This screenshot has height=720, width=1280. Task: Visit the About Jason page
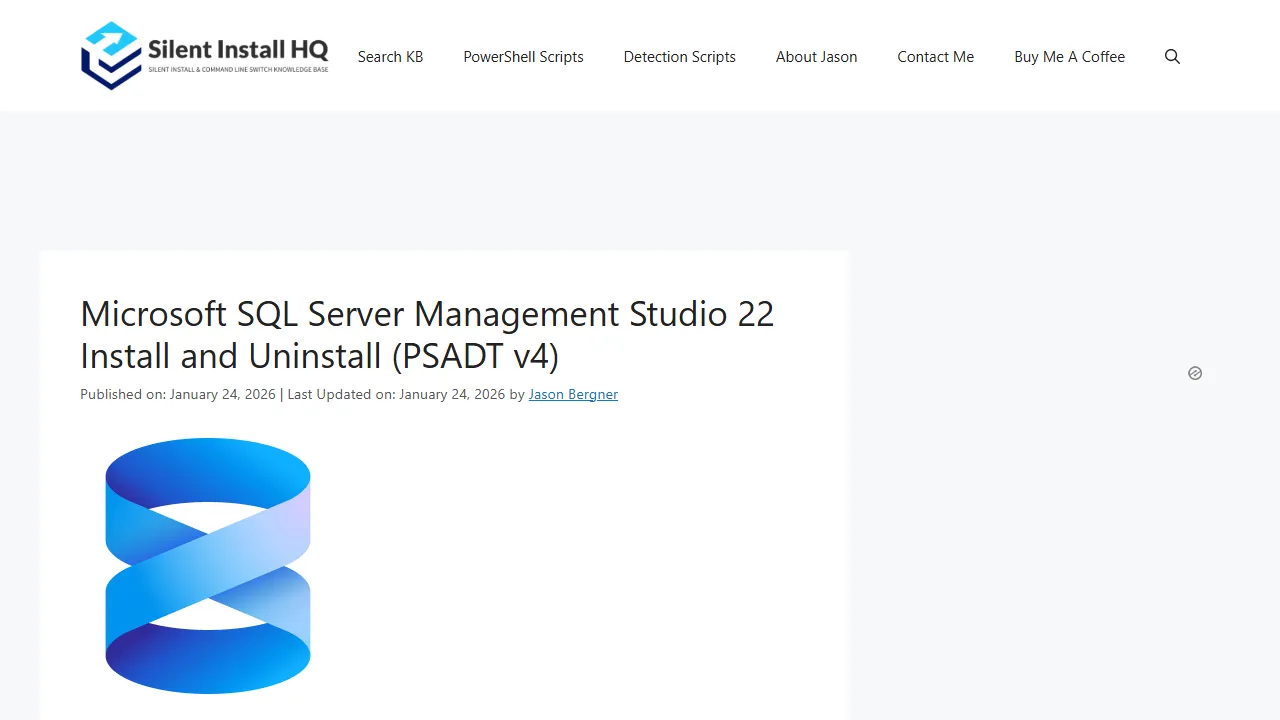click(816, 57)
